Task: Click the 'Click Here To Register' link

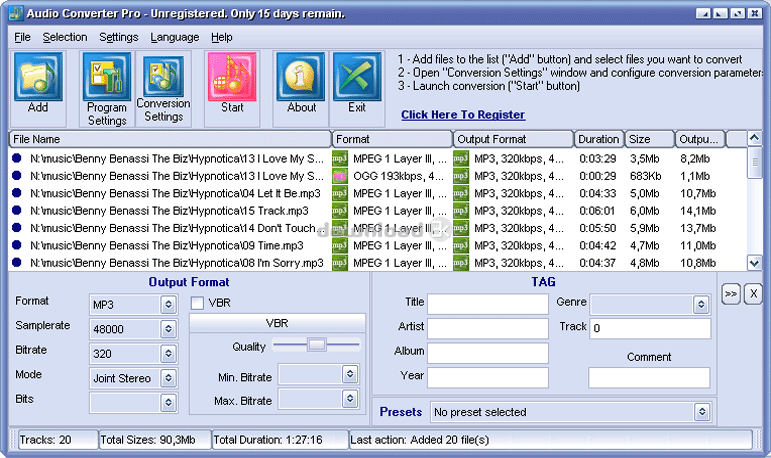Action: [x=463, y=115]
